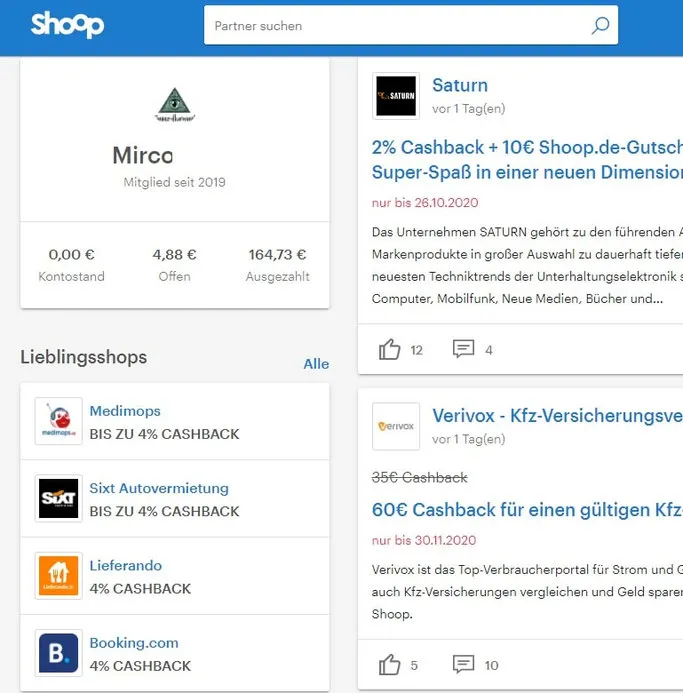The image size is (683, 693).
Task: Open the Lieferando shop link
Action: (x=126, y=566)
